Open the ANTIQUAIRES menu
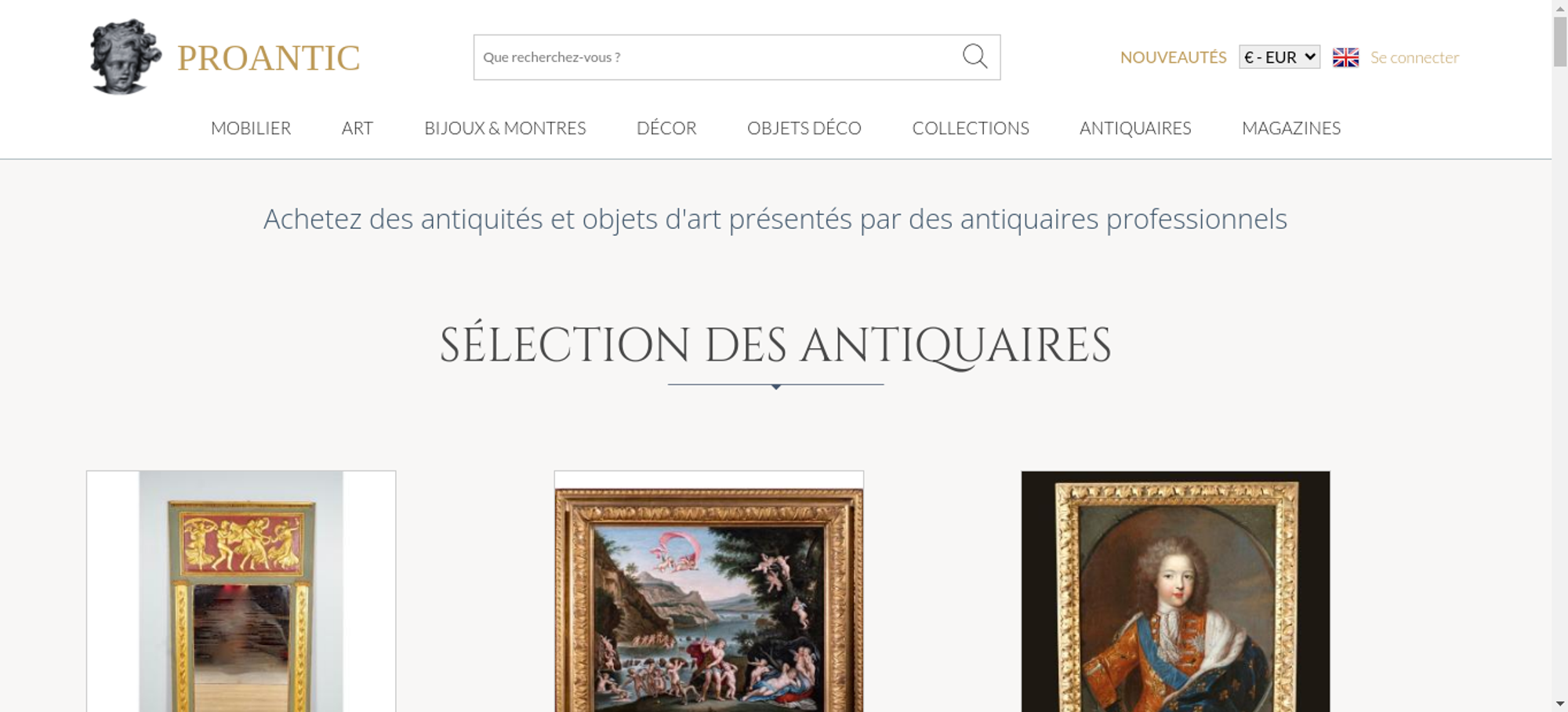The image size is (1568, 712). [1135, 128]
